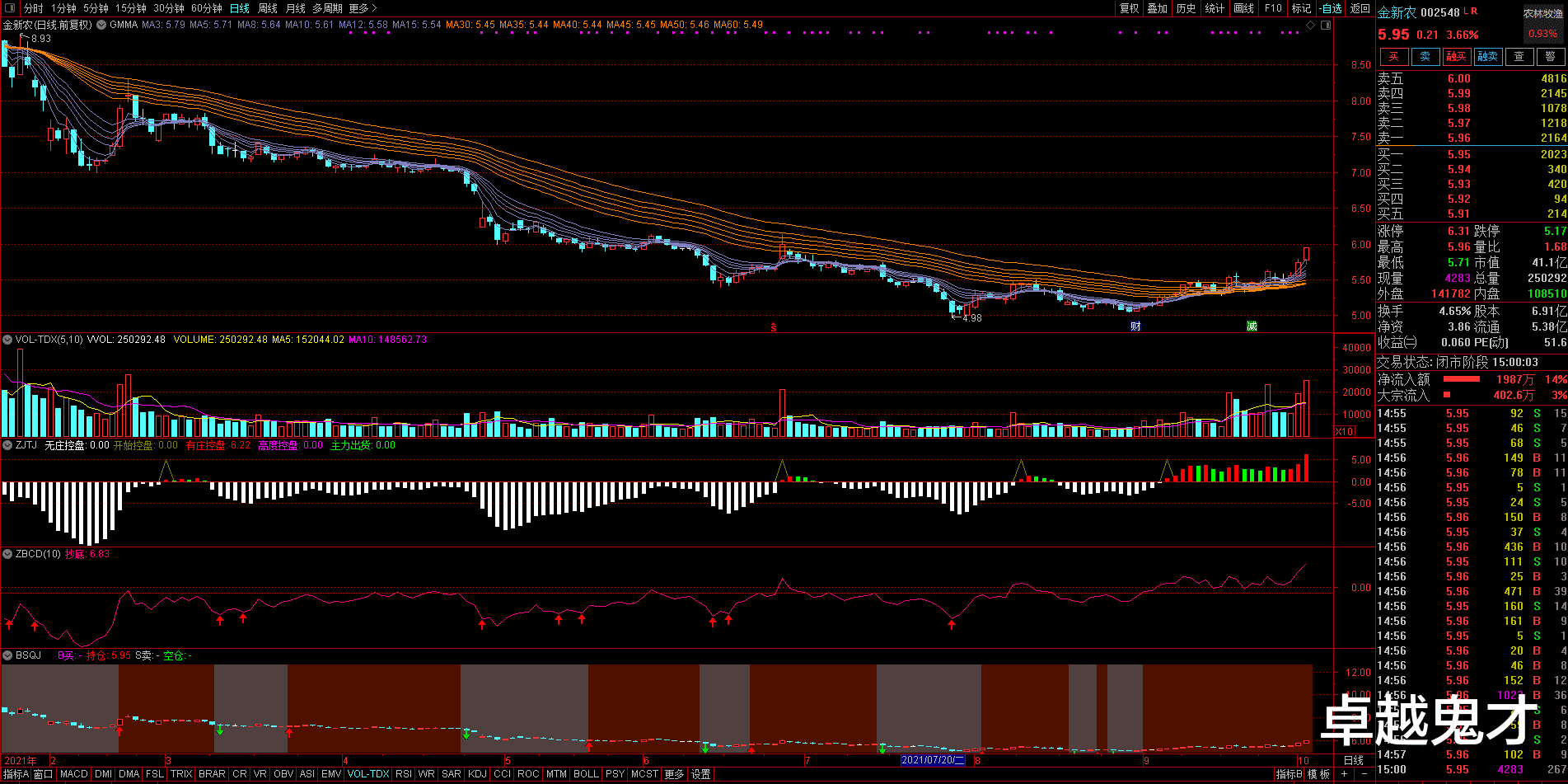The height and width of the screenshot is (784, 1568).
Task: Switch to the 分时 intraday view
Action: pos(33,8)
